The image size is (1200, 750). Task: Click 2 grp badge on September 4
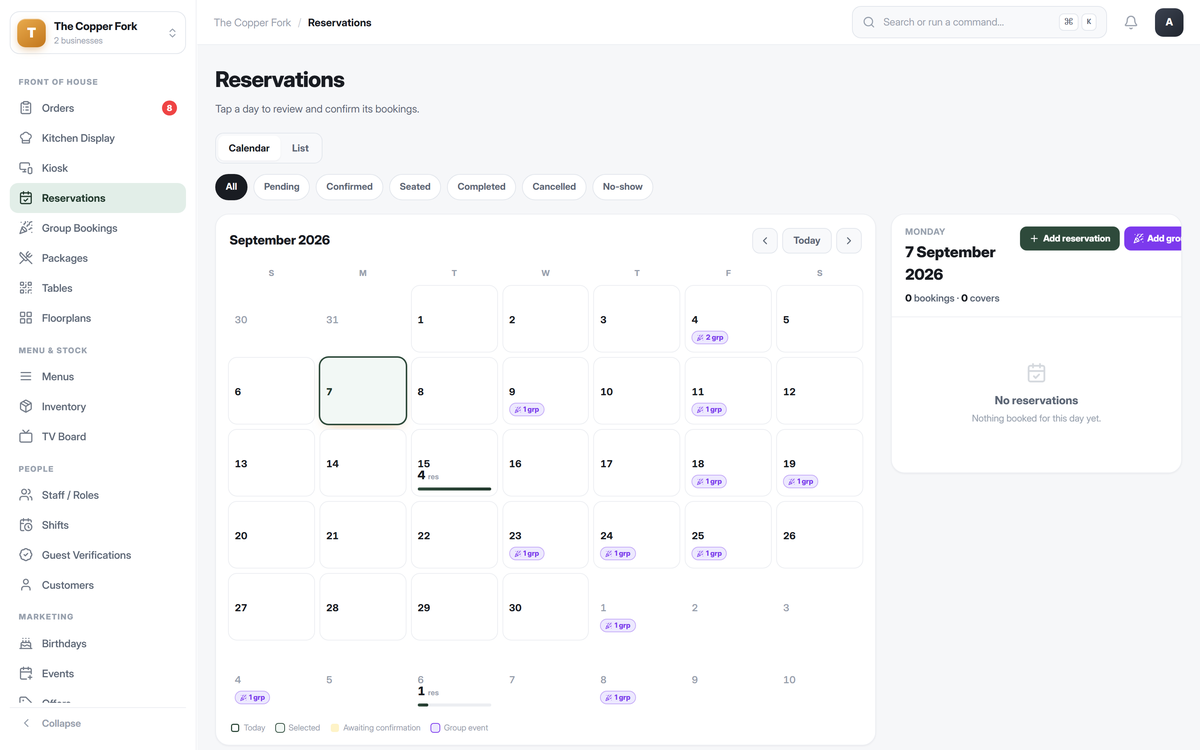[x=709, y=337]
